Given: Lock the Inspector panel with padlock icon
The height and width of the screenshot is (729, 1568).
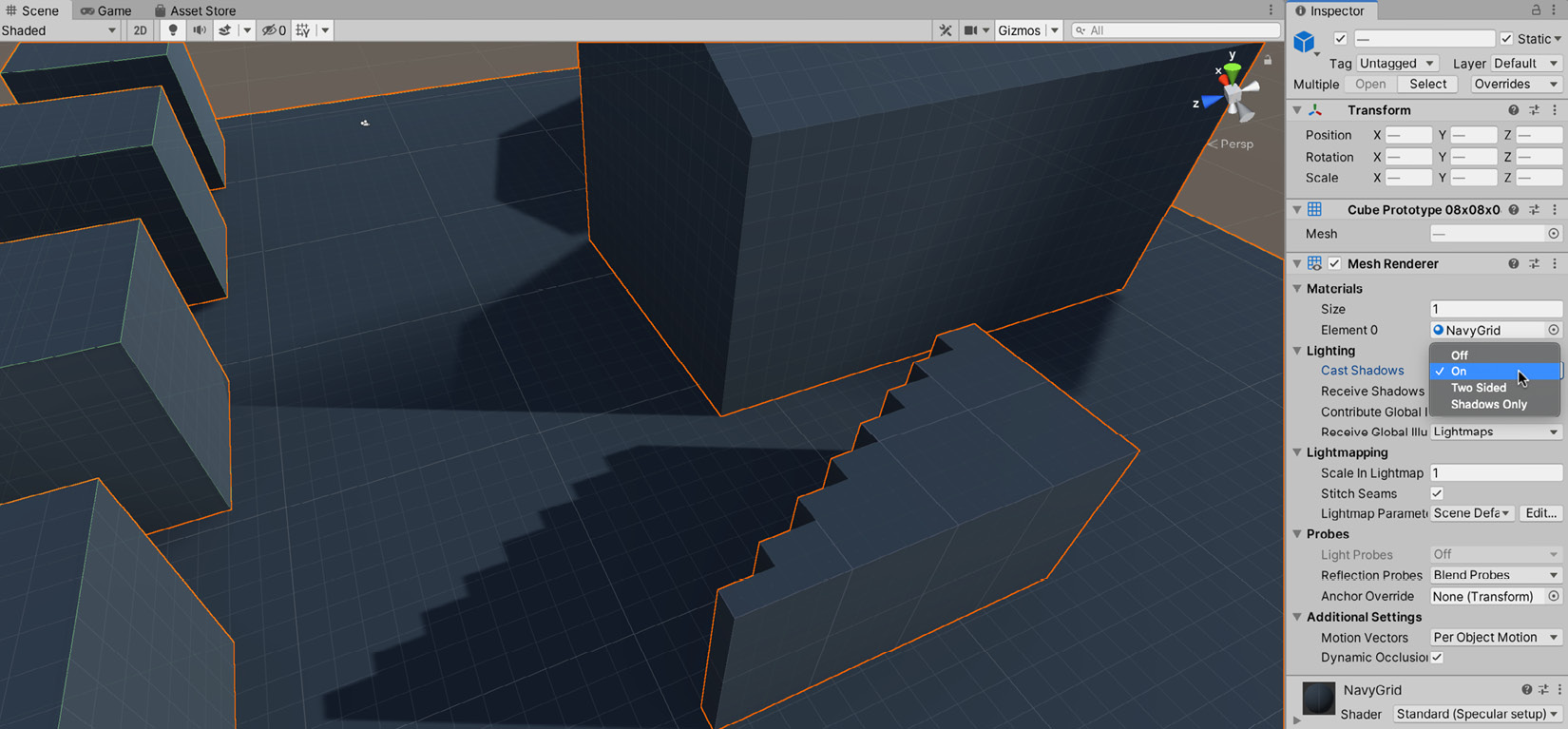Looking at the screenshot, I should click(x=1536, y=10).
